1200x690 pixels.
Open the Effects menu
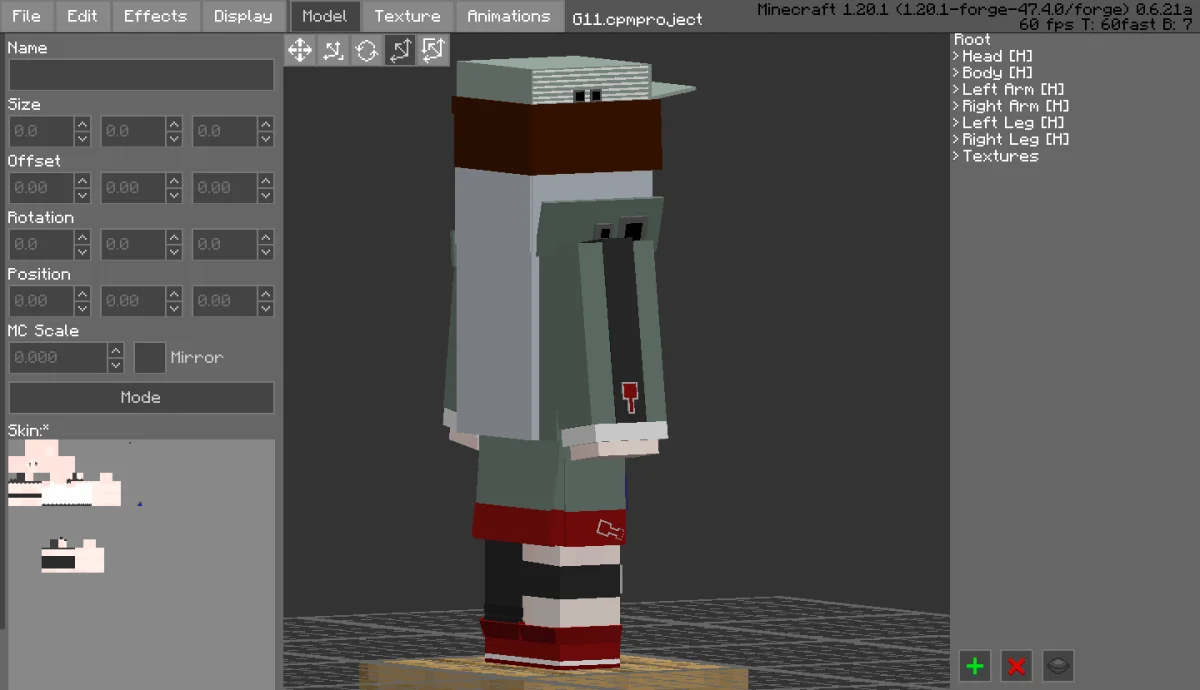coord(155,16)
